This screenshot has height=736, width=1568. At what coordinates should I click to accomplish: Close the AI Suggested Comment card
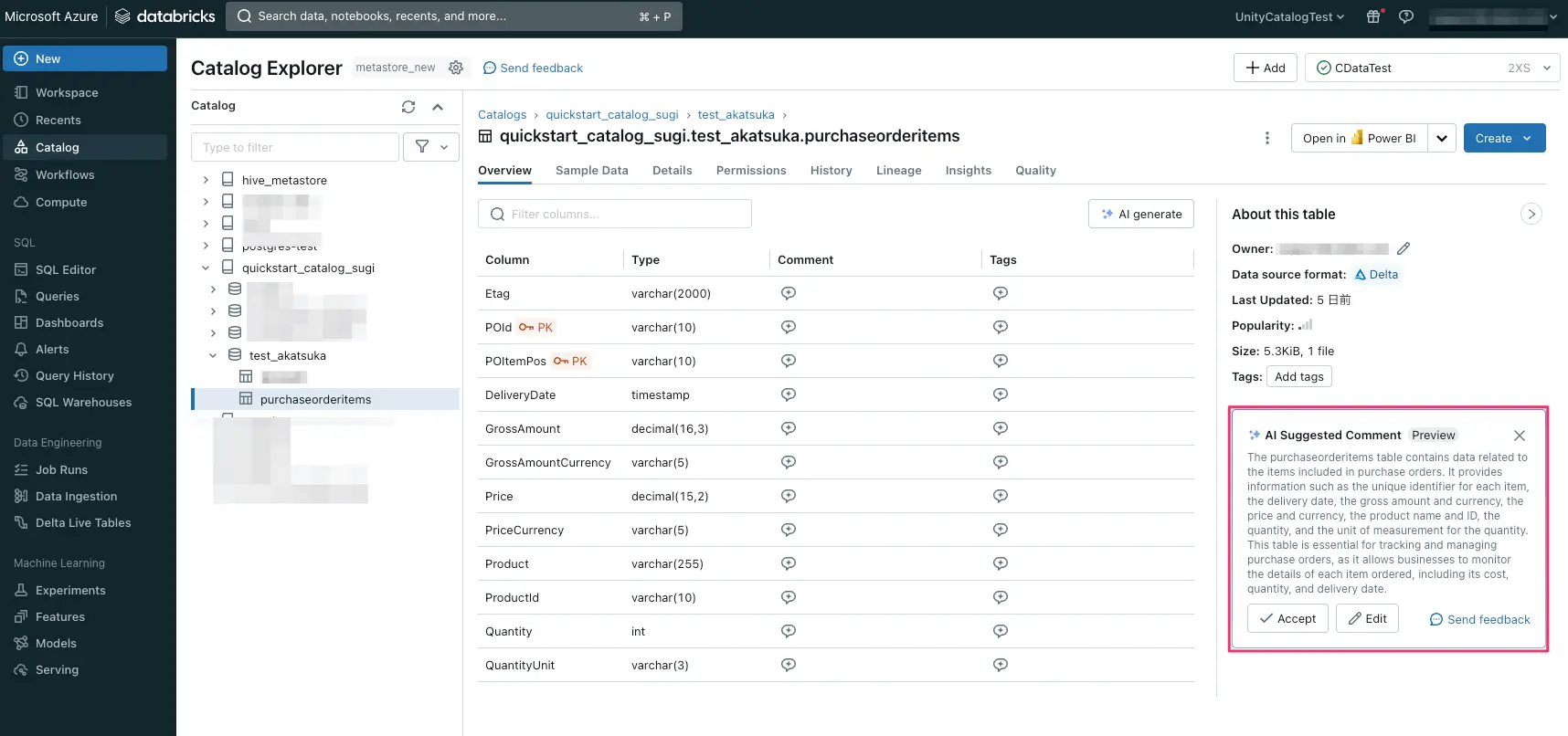click(x=1519, y=436)
